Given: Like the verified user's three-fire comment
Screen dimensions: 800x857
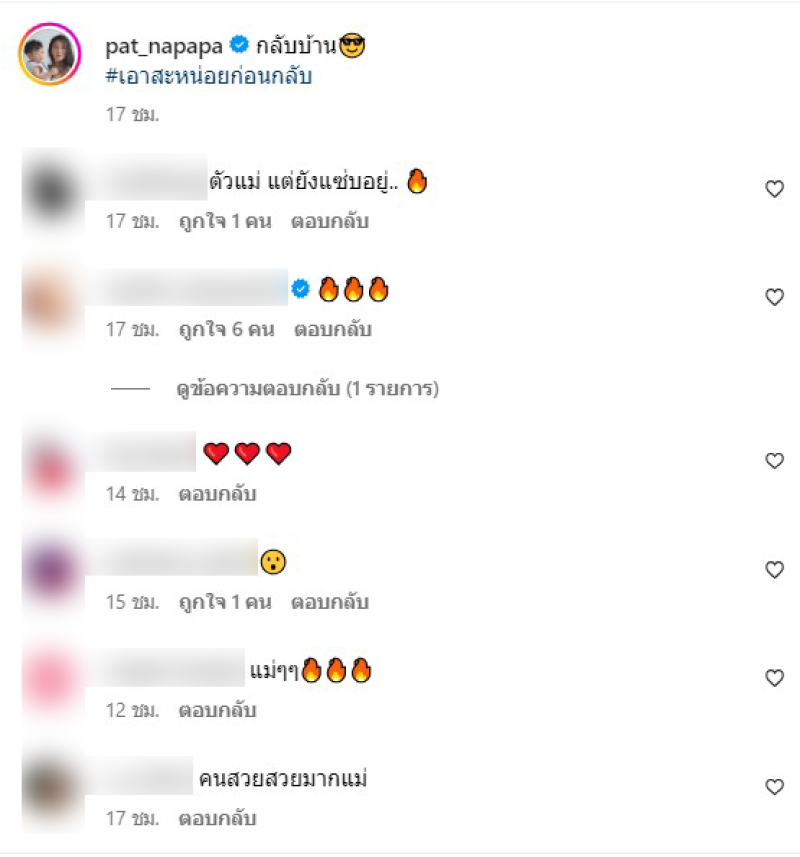Looking at the screenshot, I should click(x=774, y=297).
